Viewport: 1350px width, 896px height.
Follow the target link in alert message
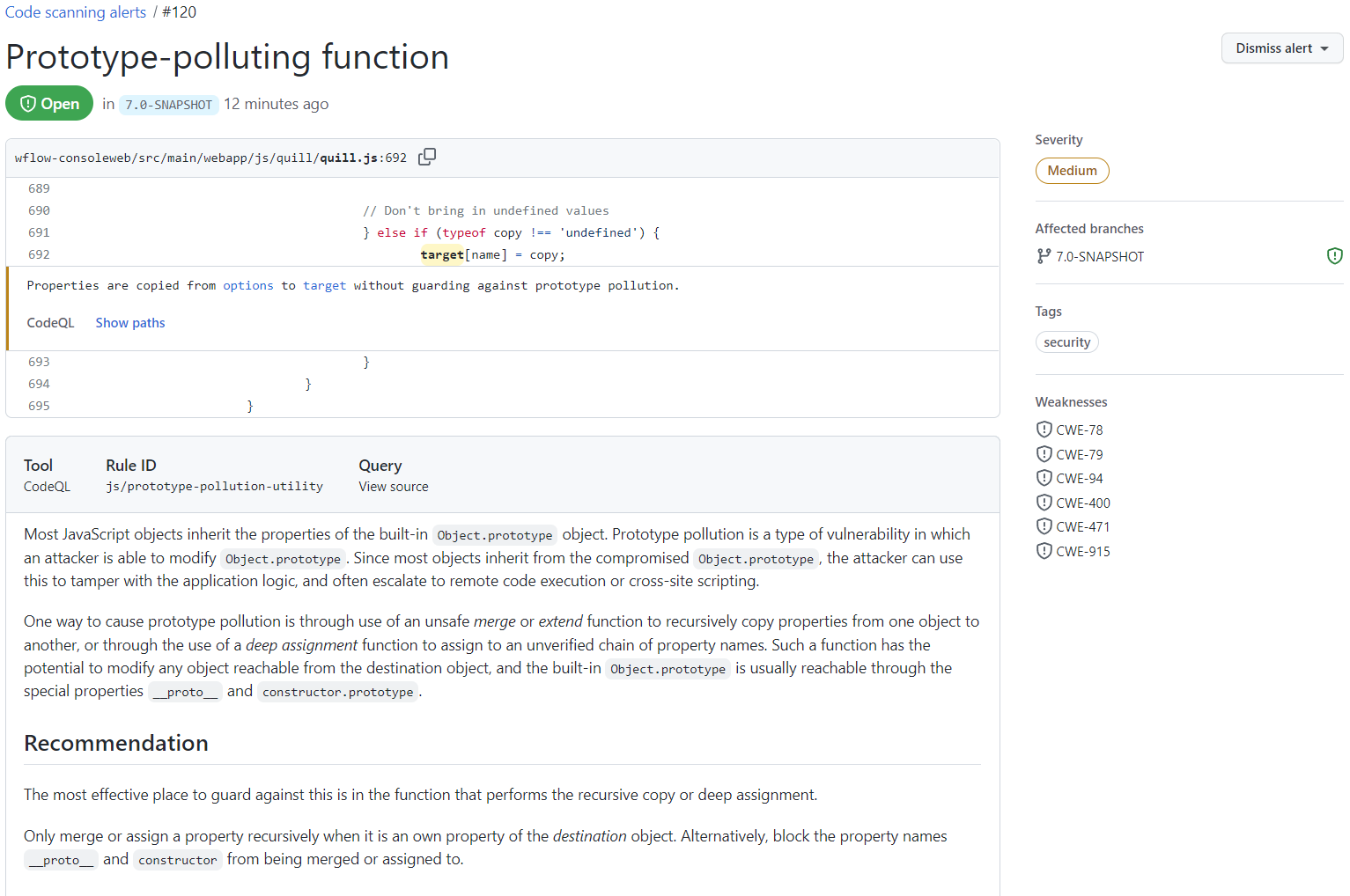pos(324,284)
